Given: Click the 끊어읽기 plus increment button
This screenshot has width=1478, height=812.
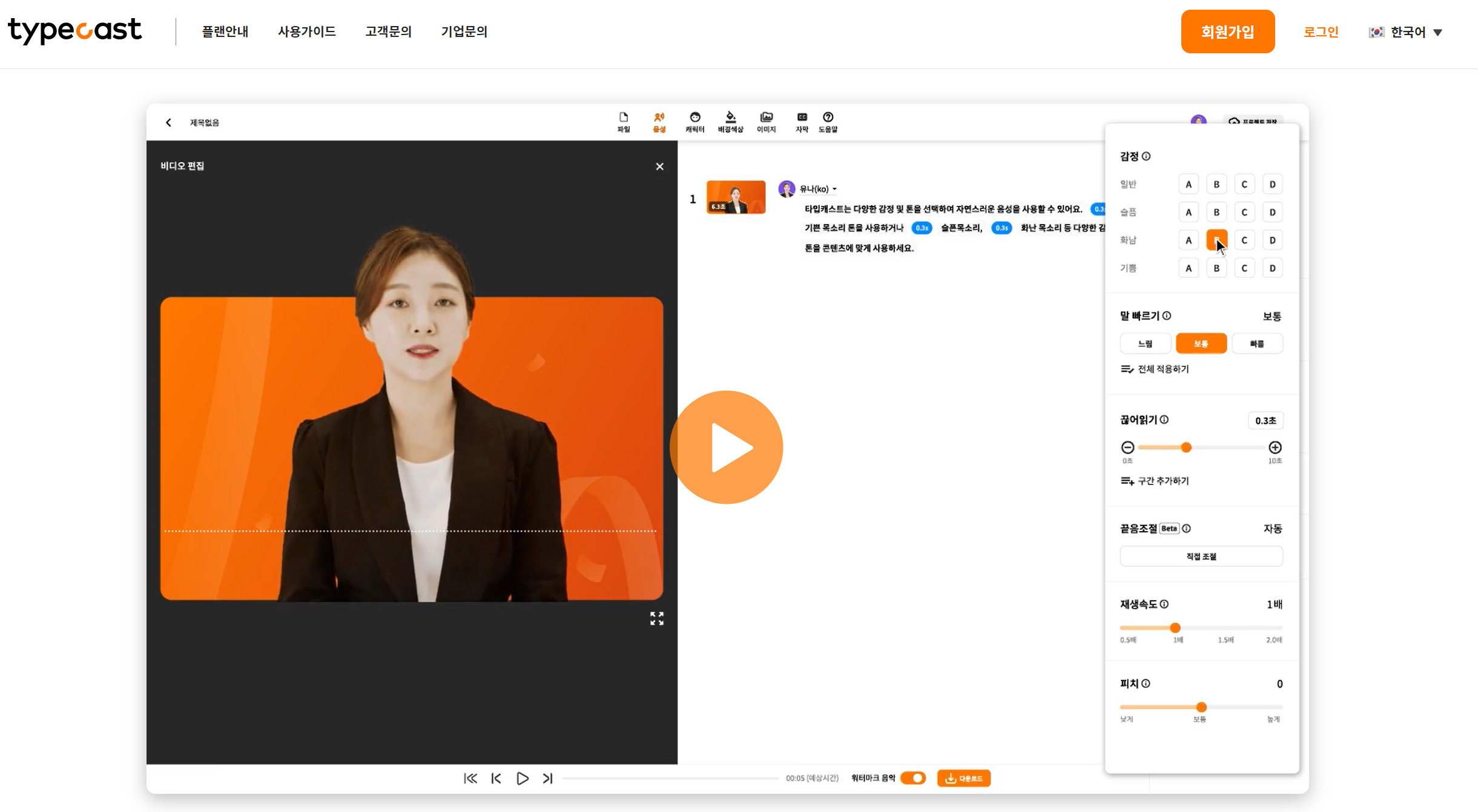Looking at the screenshot, I should tap(1275, 447).
